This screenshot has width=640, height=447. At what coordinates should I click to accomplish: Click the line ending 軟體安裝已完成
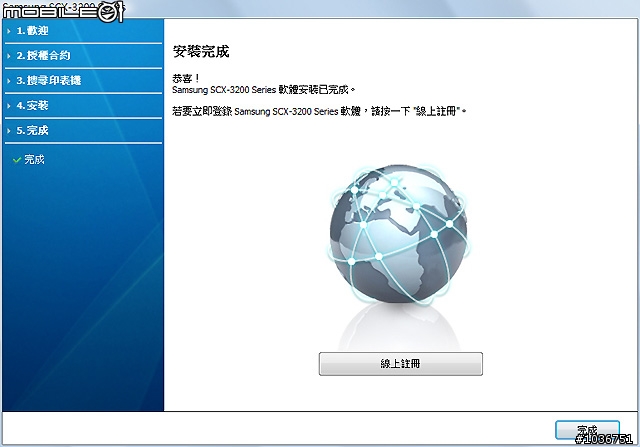pyautogui.click(x=264, y=90)
